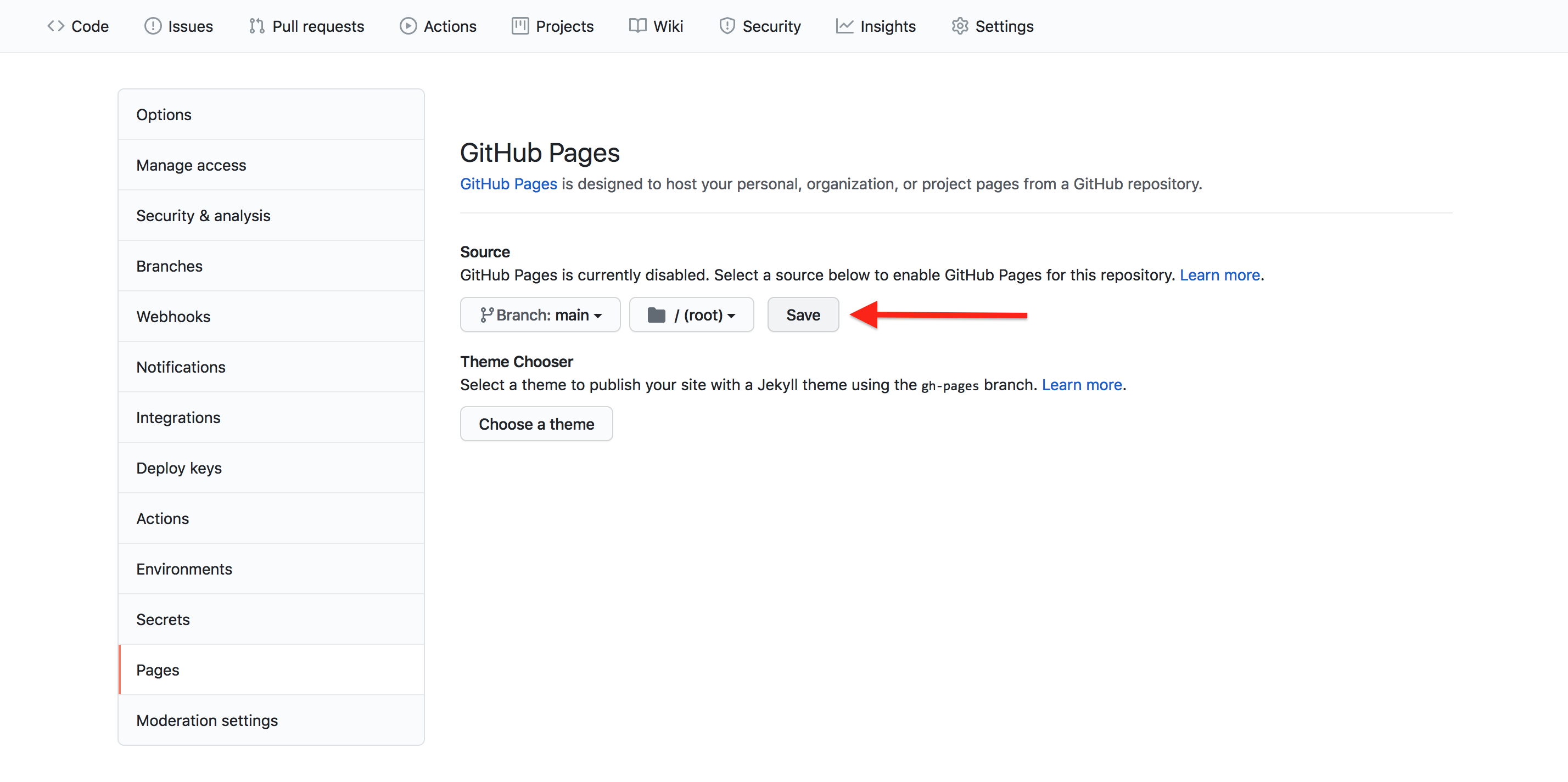This screenshot has height=782, width=1568.
Task: Open Security & analysis settings
Action: (271, 216)
